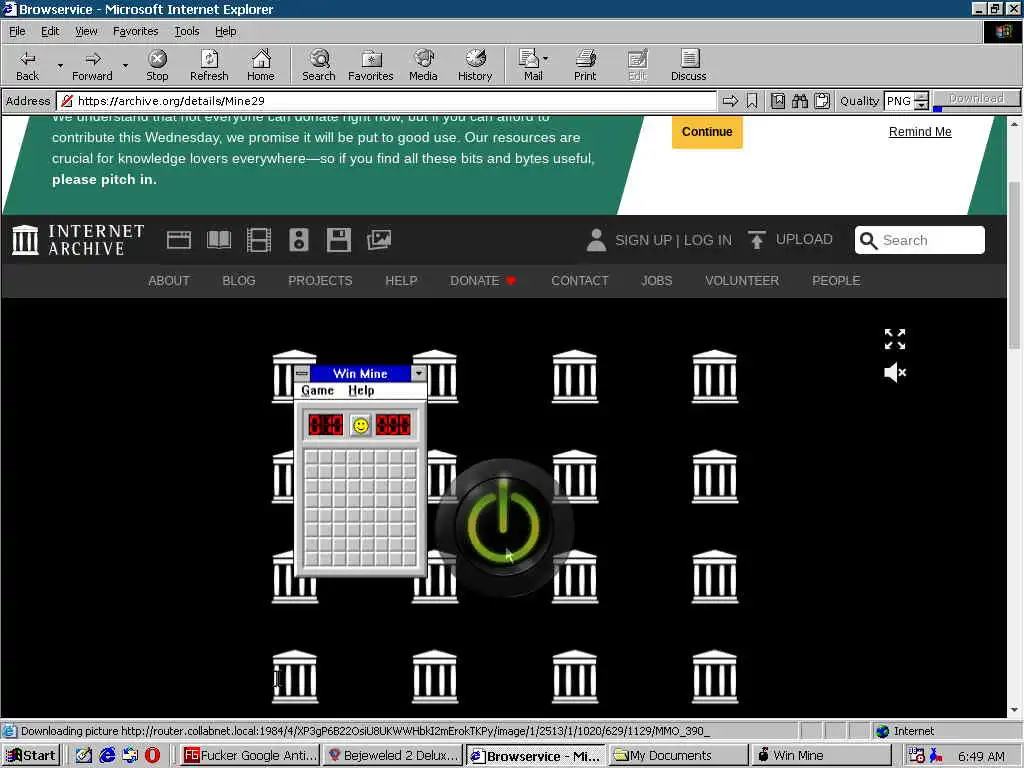Click the yellow Continue donation button
The width and height of the screenshot is (1024, 768).
(x=707, y=131)
